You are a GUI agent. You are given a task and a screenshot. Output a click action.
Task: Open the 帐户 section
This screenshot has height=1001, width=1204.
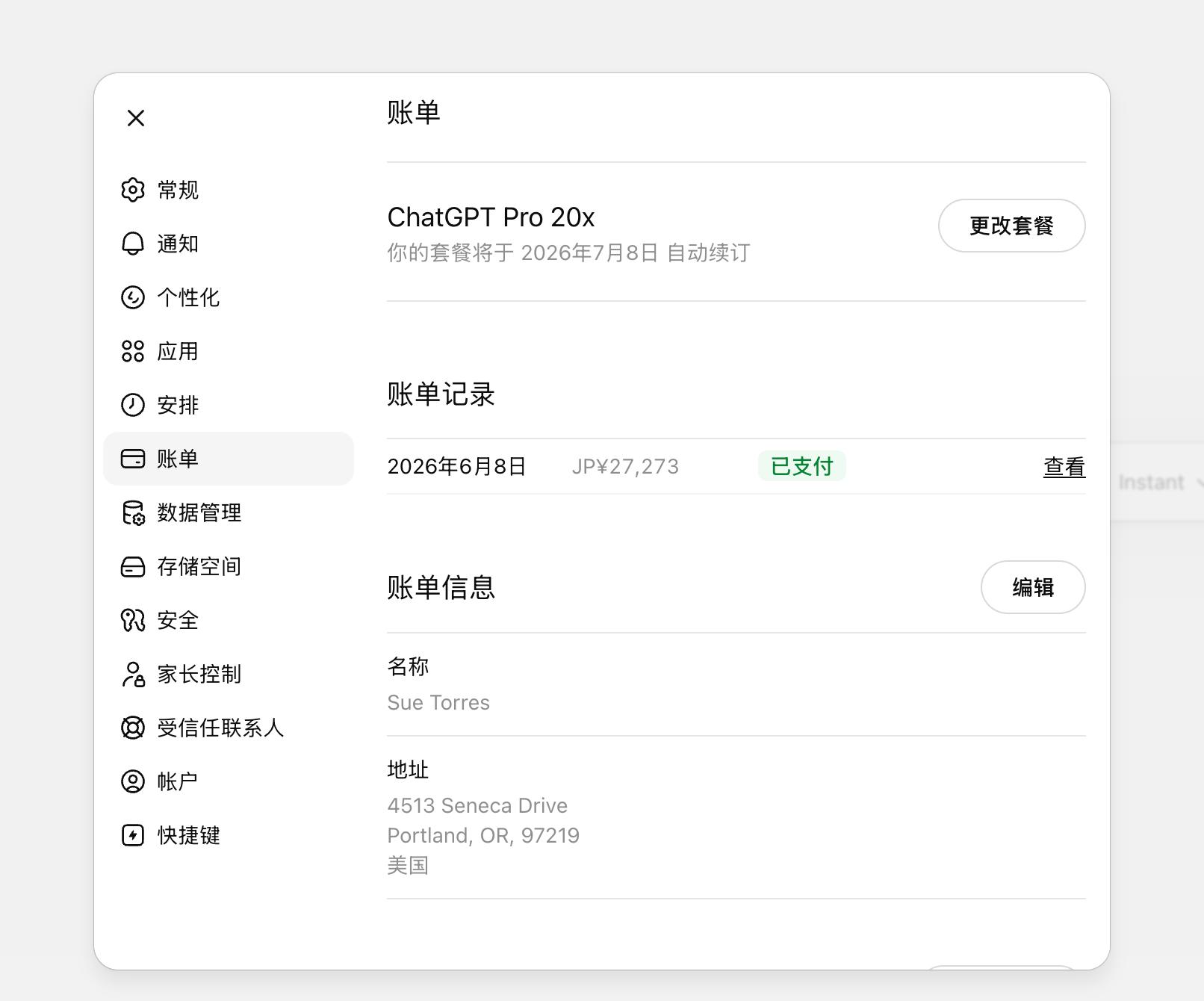point(228,781)
